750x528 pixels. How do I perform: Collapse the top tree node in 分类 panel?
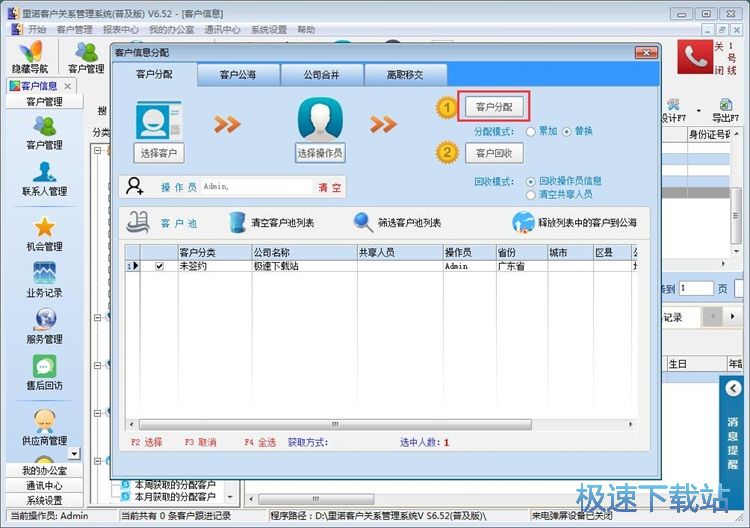[x=98, y=150]
